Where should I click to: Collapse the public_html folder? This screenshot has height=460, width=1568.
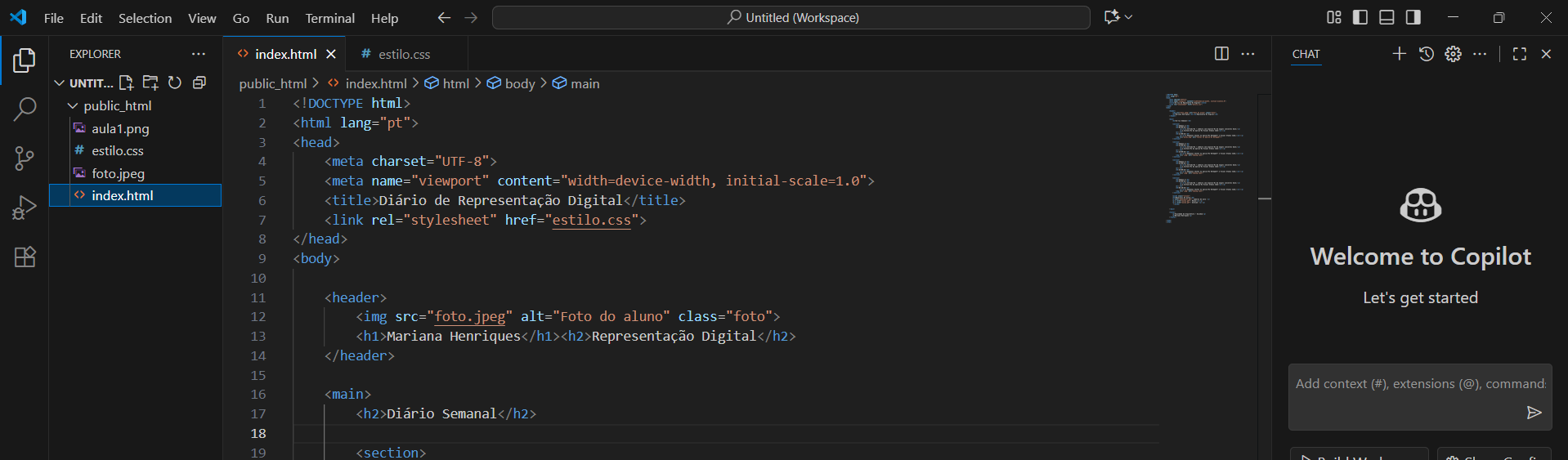click(73, 105)
